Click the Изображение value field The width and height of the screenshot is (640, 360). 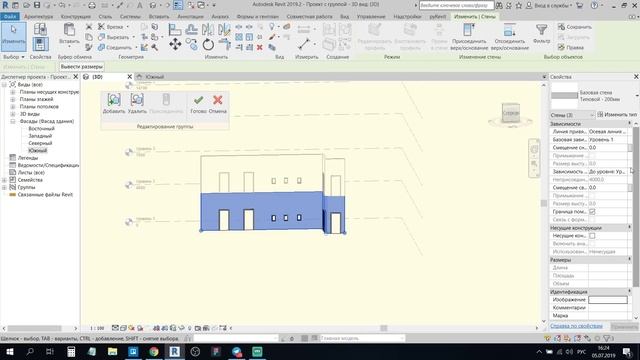[607, 300]
